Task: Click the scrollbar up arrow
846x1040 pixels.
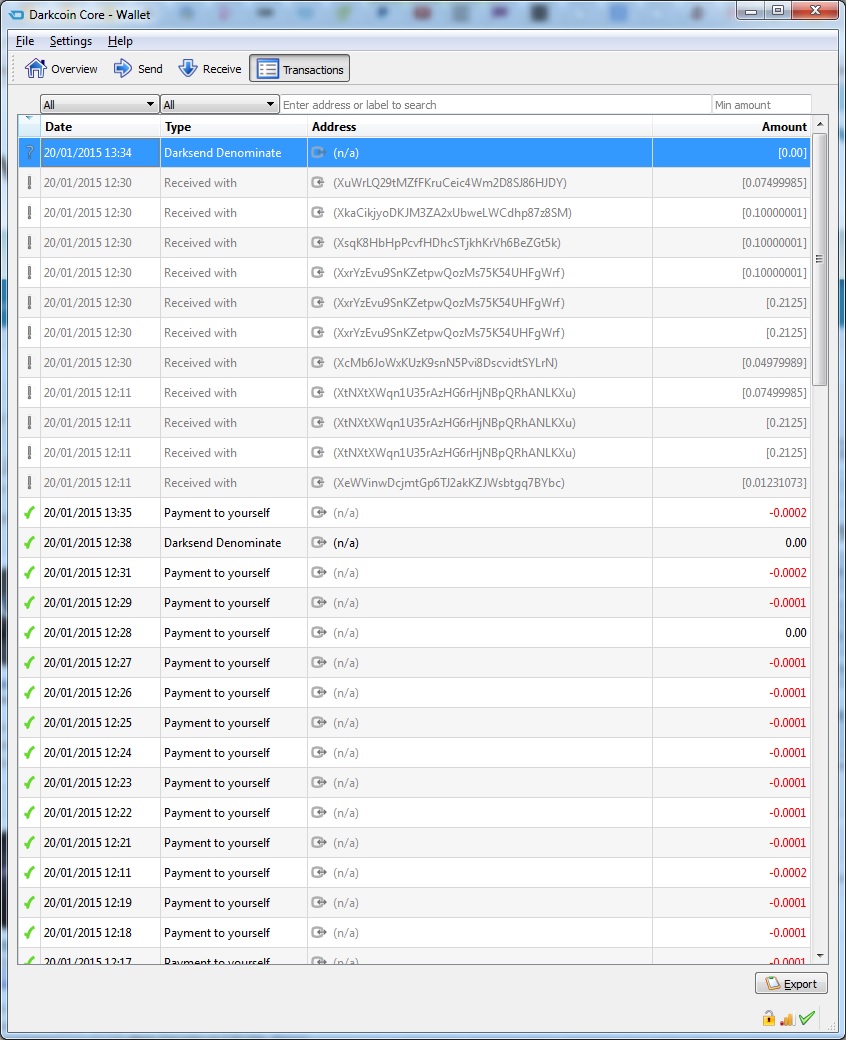Action: [820, 125]
